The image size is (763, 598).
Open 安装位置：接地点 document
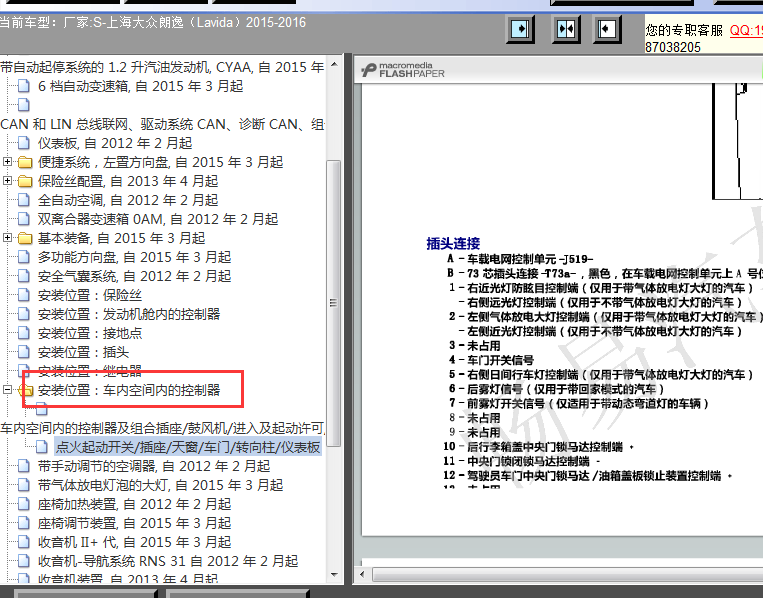(x=90, y=333)
